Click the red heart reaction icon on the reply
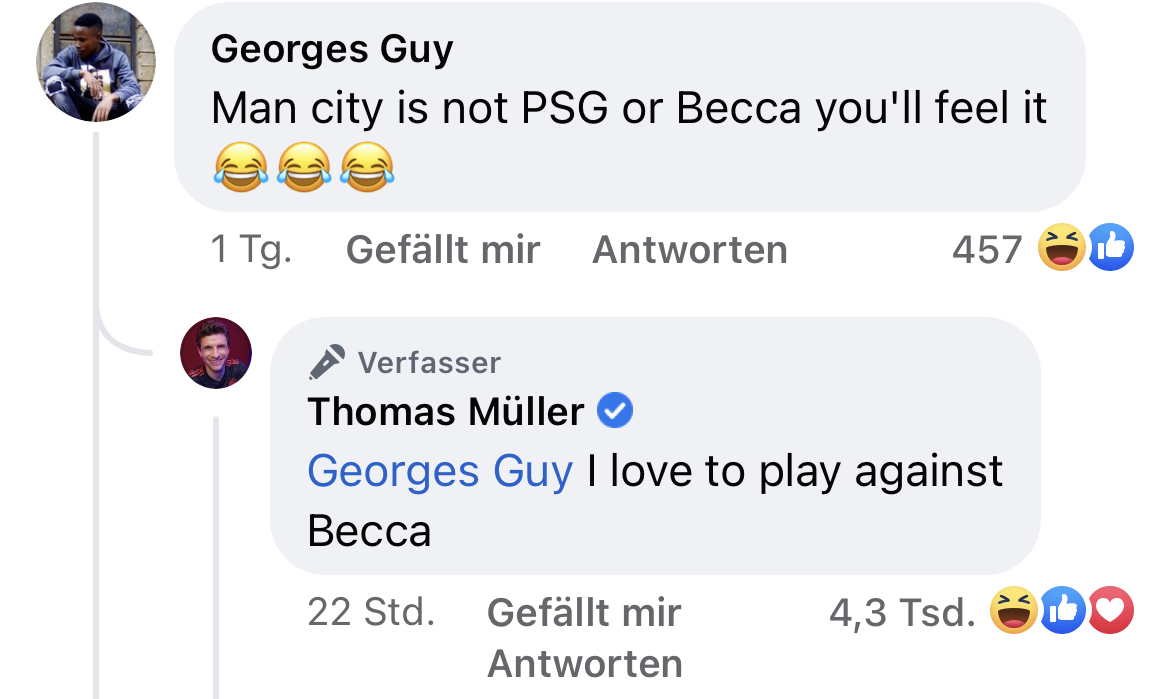Screen dimensions: 1170x699 click(1111, 611)
